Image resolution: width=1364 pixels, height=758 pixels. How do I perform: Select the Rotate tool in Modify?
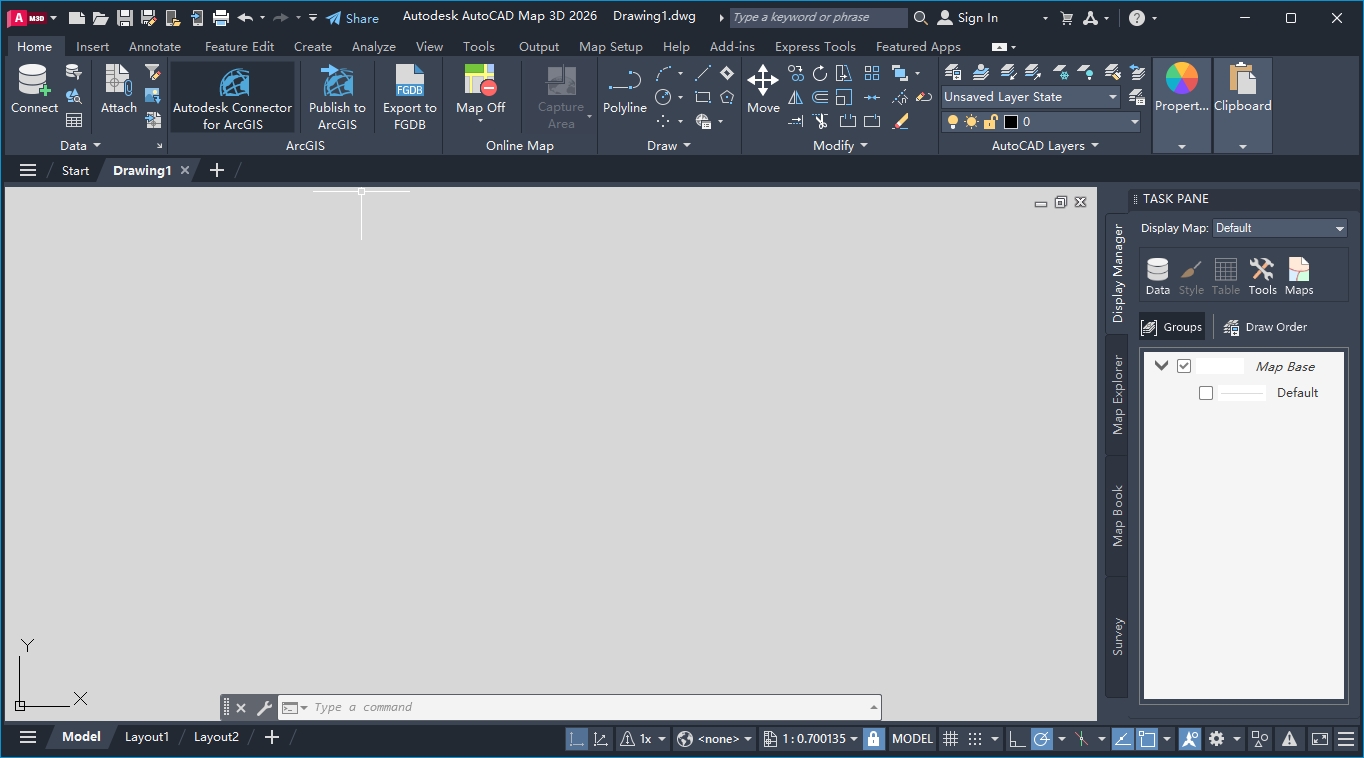(x=820, y=73)
